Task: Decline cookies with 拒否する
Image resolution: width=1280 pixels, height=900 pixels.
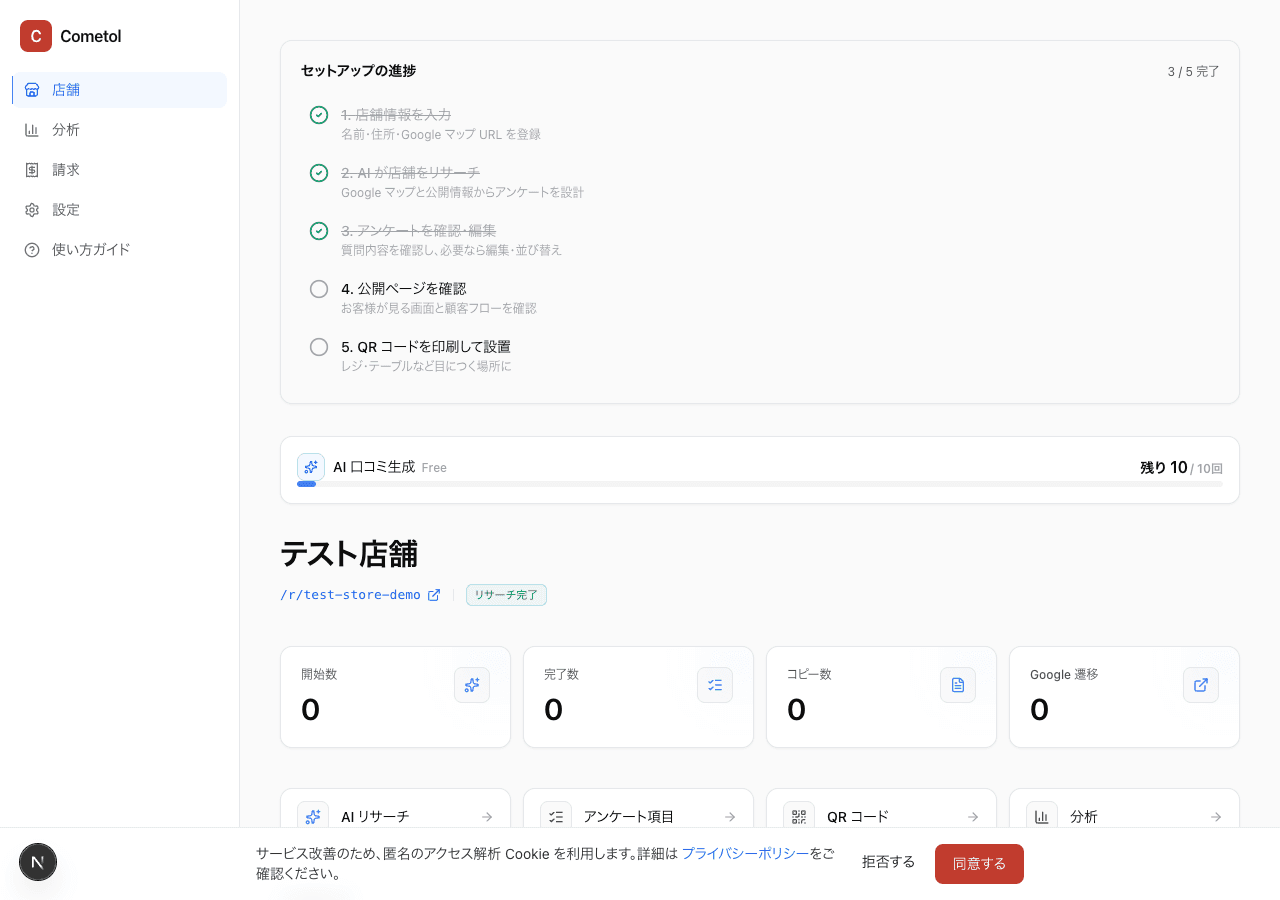Action: 889,862
